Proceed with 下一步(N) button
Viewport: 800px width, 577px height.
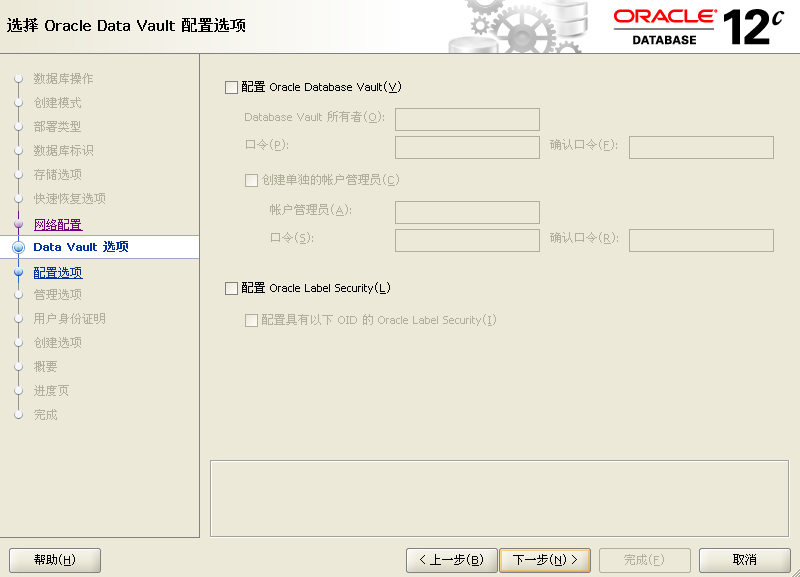click(545, 560)
